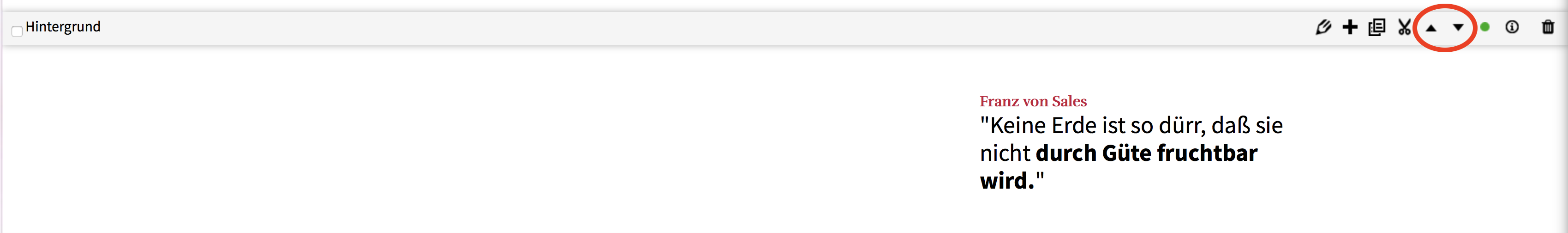Toggle the green visibility status dot
1568x233 pixels.
point(1484,27)
